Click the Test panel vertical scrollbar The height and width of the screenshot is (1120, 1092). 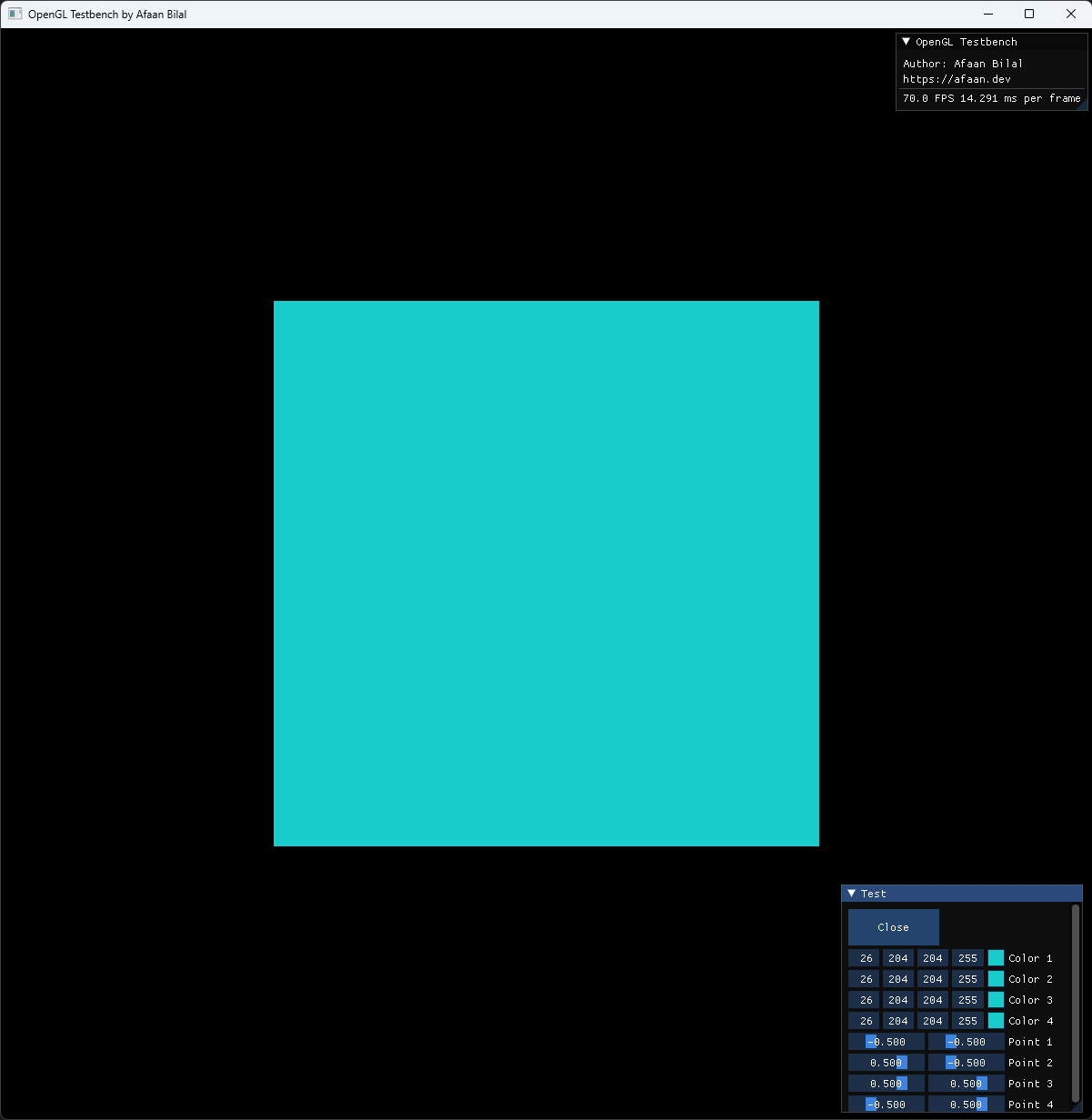(x=1076, y=1003)
